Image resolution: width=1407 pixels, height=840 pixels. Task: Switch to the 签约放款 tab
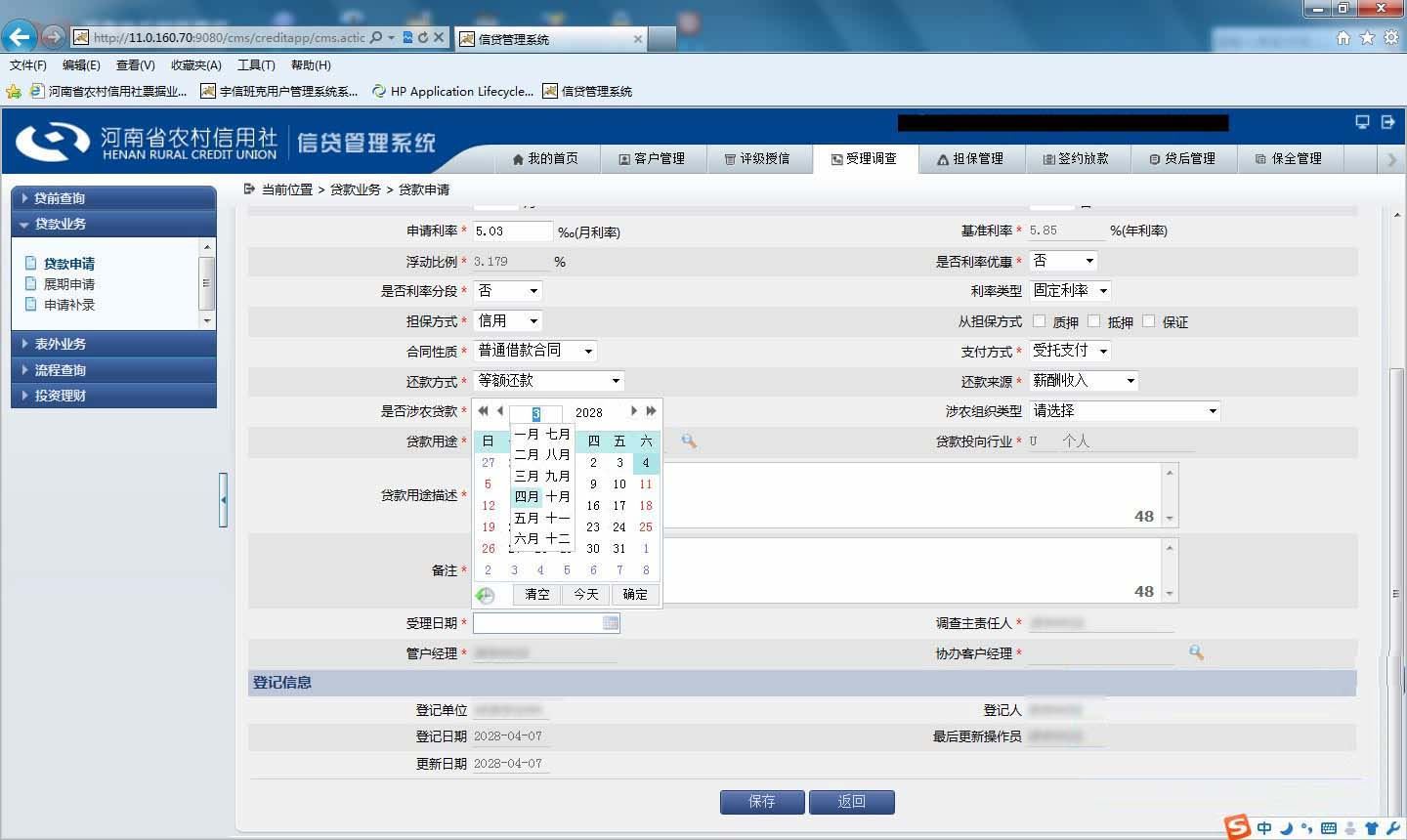[1077, 158]
